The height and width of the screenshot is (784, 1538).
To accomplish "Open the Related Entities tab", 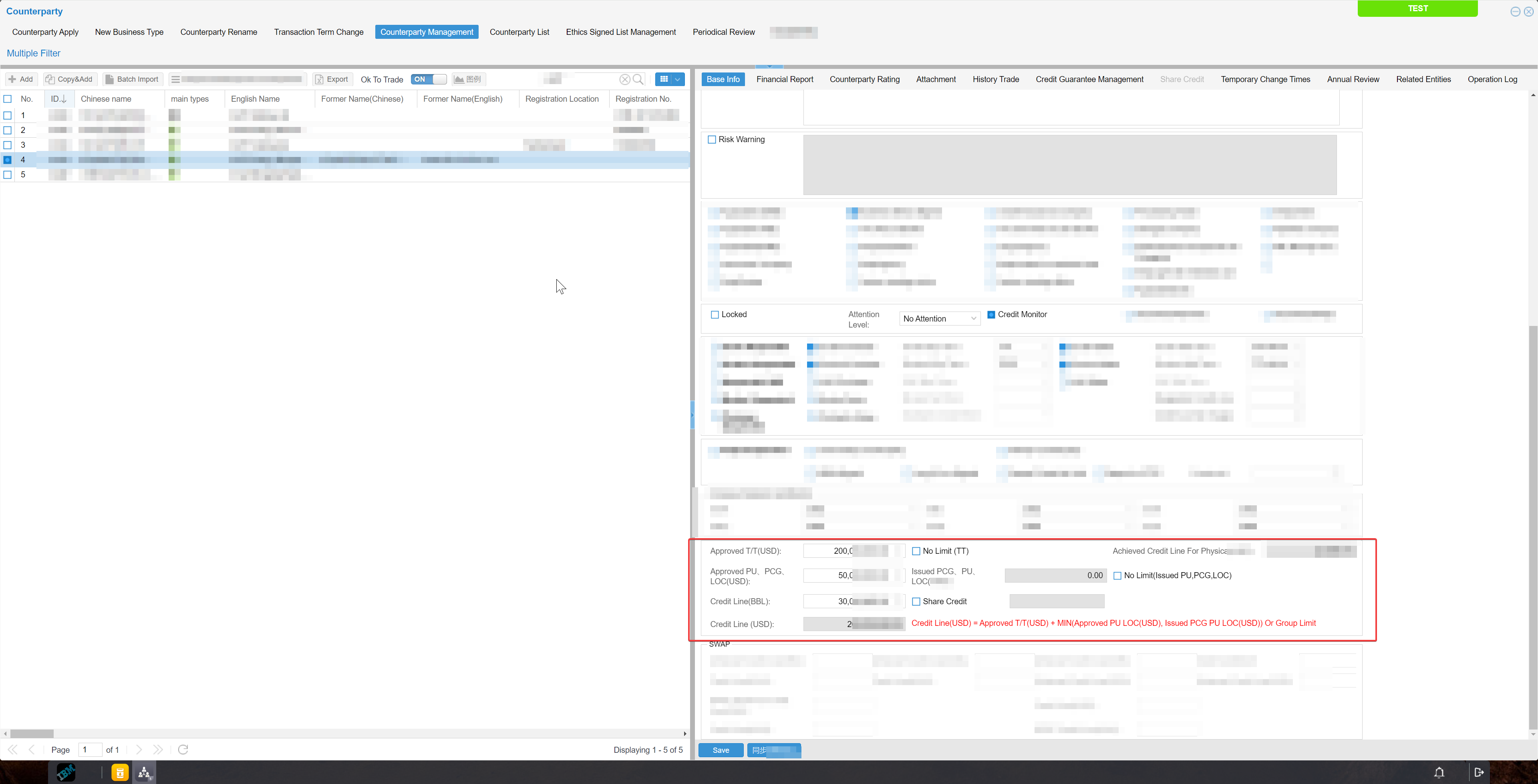I will click(x=1423, y=79).
